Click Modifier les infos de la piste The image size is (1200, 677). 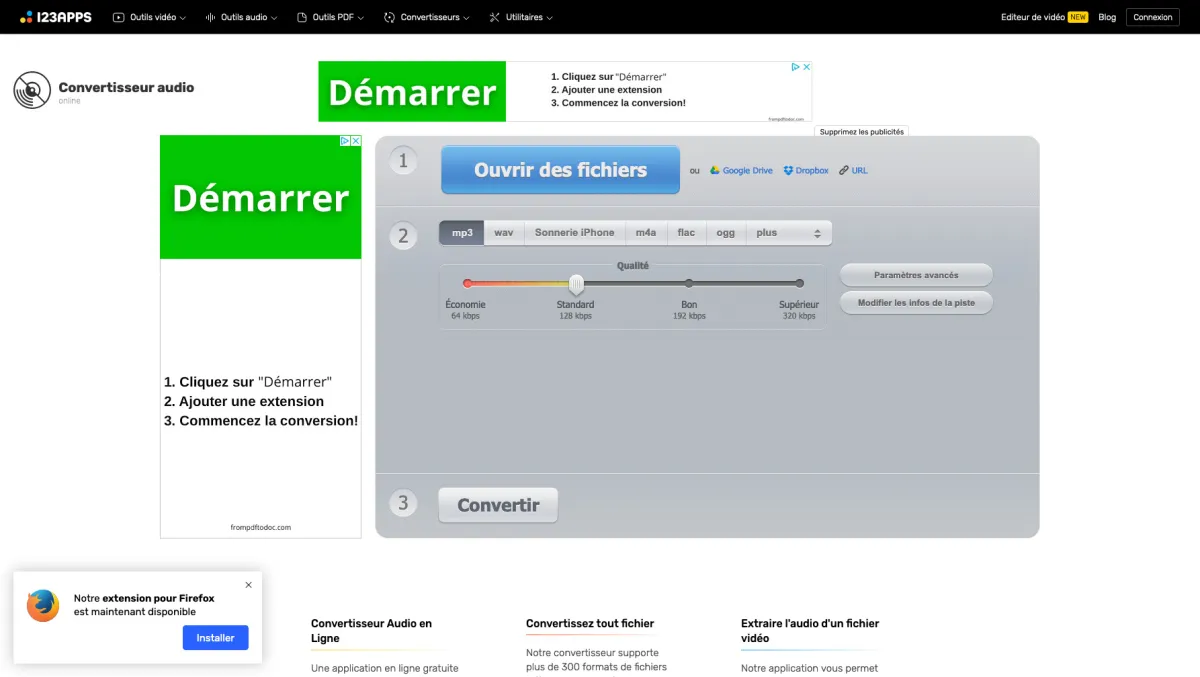pos(916,303)
